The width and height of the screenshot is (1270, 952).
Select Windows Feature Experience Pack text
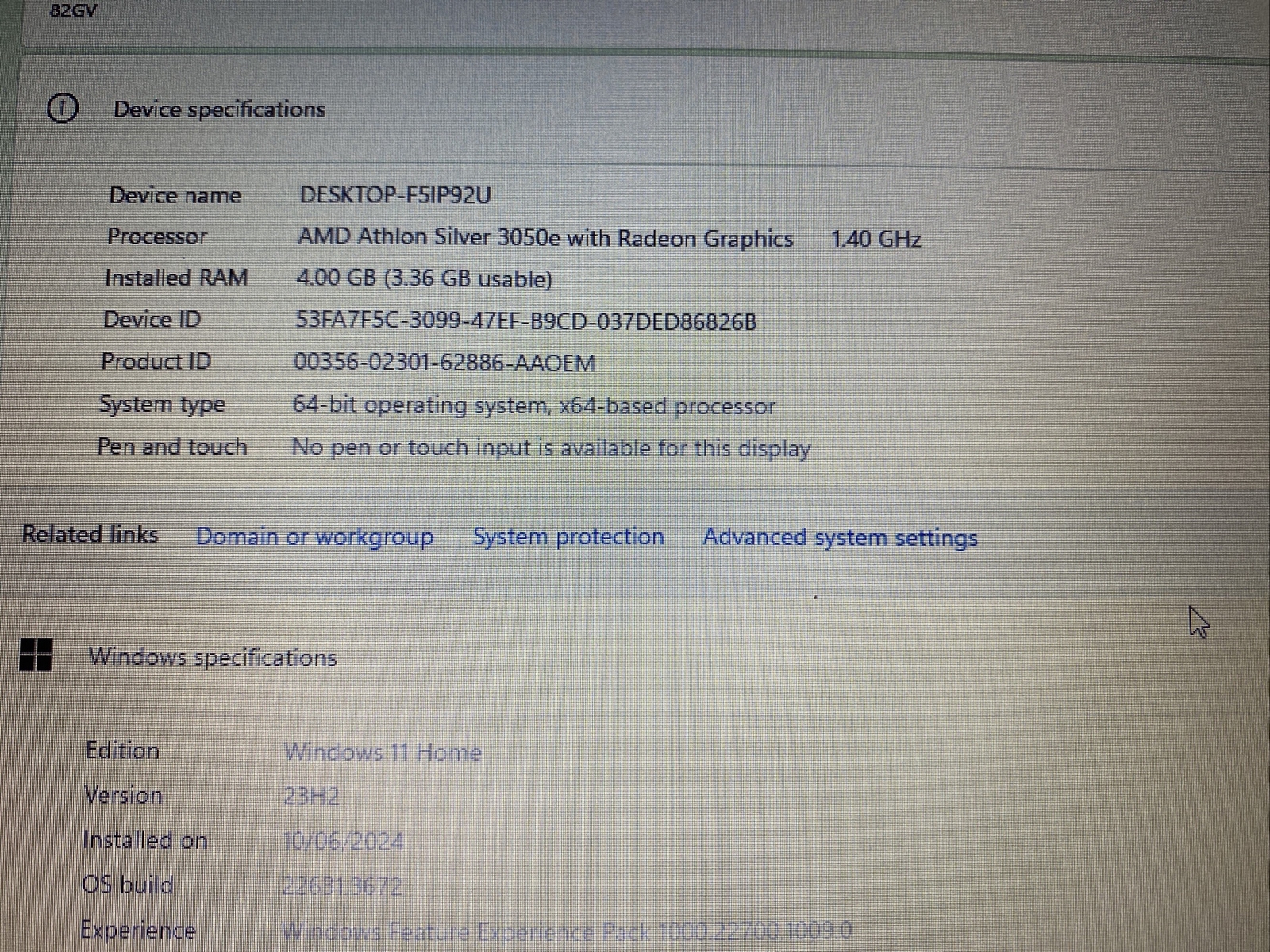(567, 930)
